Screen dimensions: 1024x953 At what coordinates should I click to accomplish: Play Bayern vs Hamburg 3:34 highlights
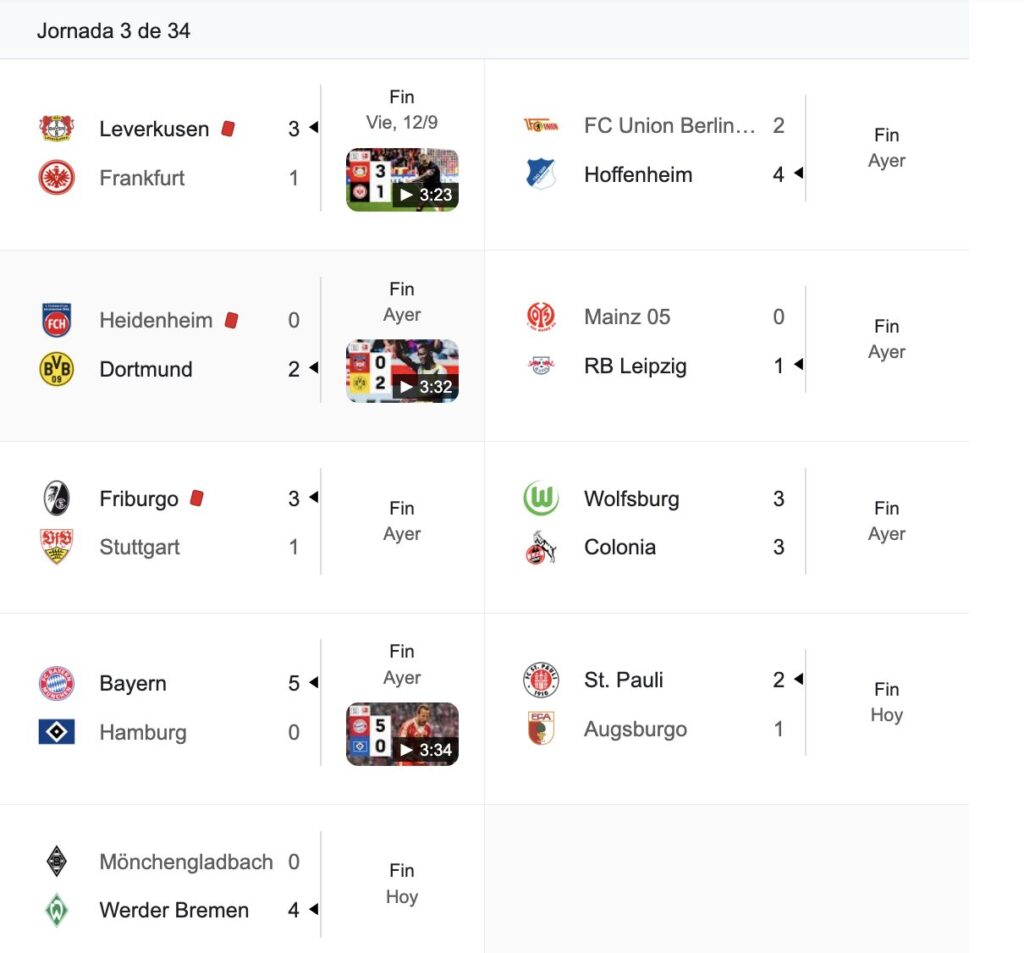402,734
